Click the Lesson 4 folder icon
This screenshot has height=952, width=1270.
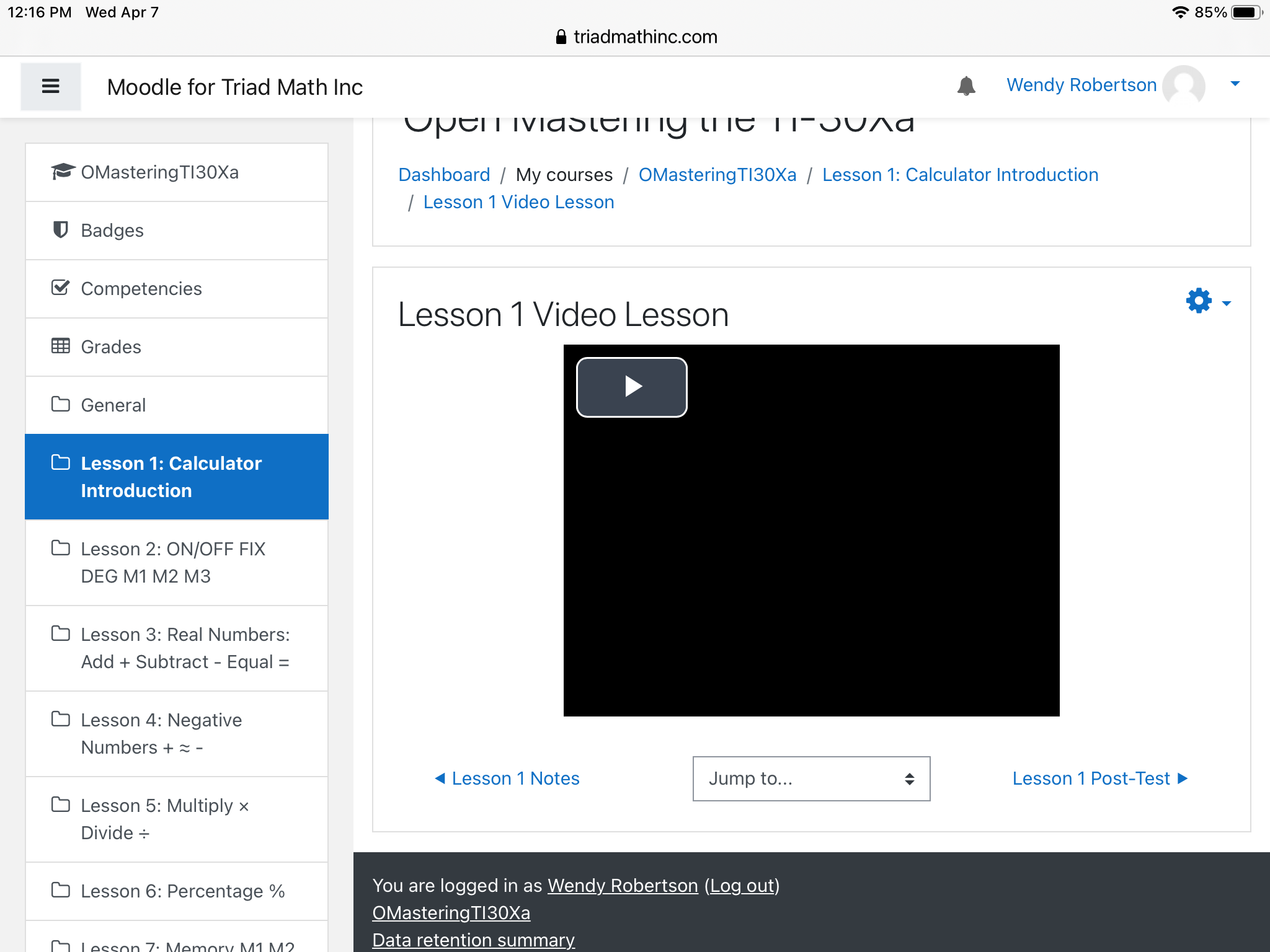60,719
